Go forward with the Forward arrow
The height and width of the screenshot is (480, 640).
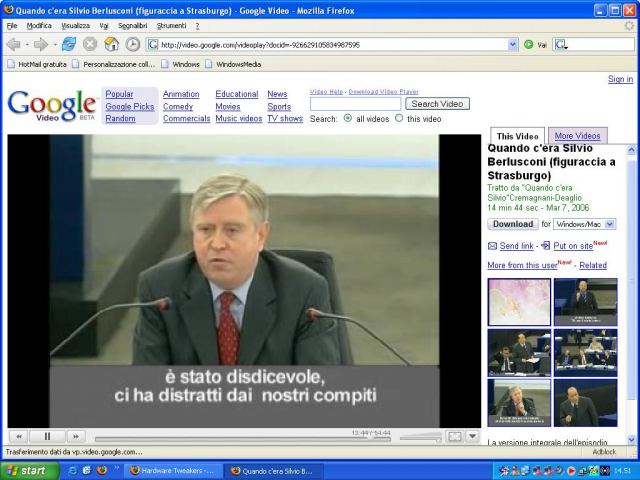click(x=41, y=44)
